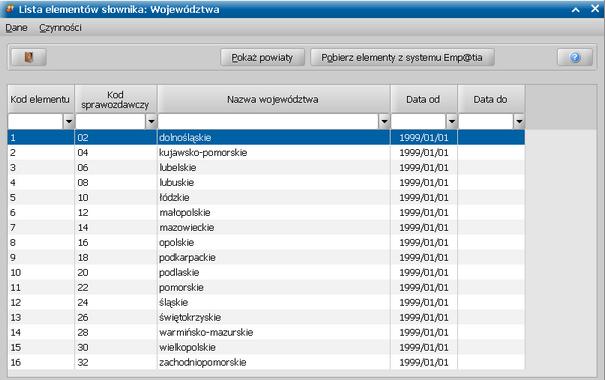This screenshot has height=380, width=605.
Task: Click element code 16 cell
Action: tap(41, 362)
